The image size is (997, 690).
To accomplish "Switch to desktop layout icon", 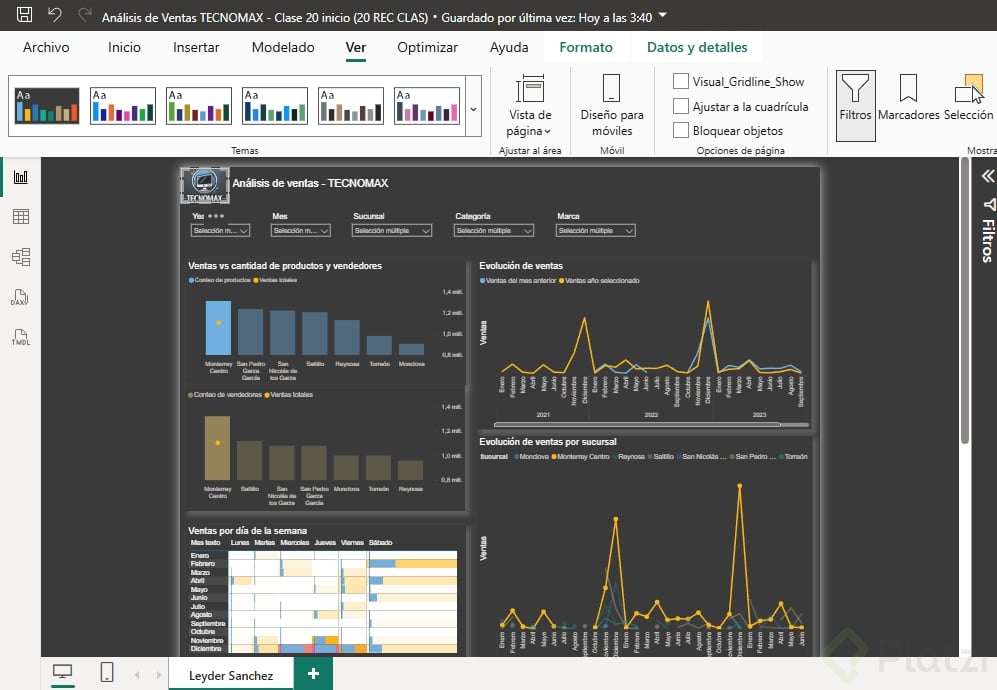I will [62, 672].
